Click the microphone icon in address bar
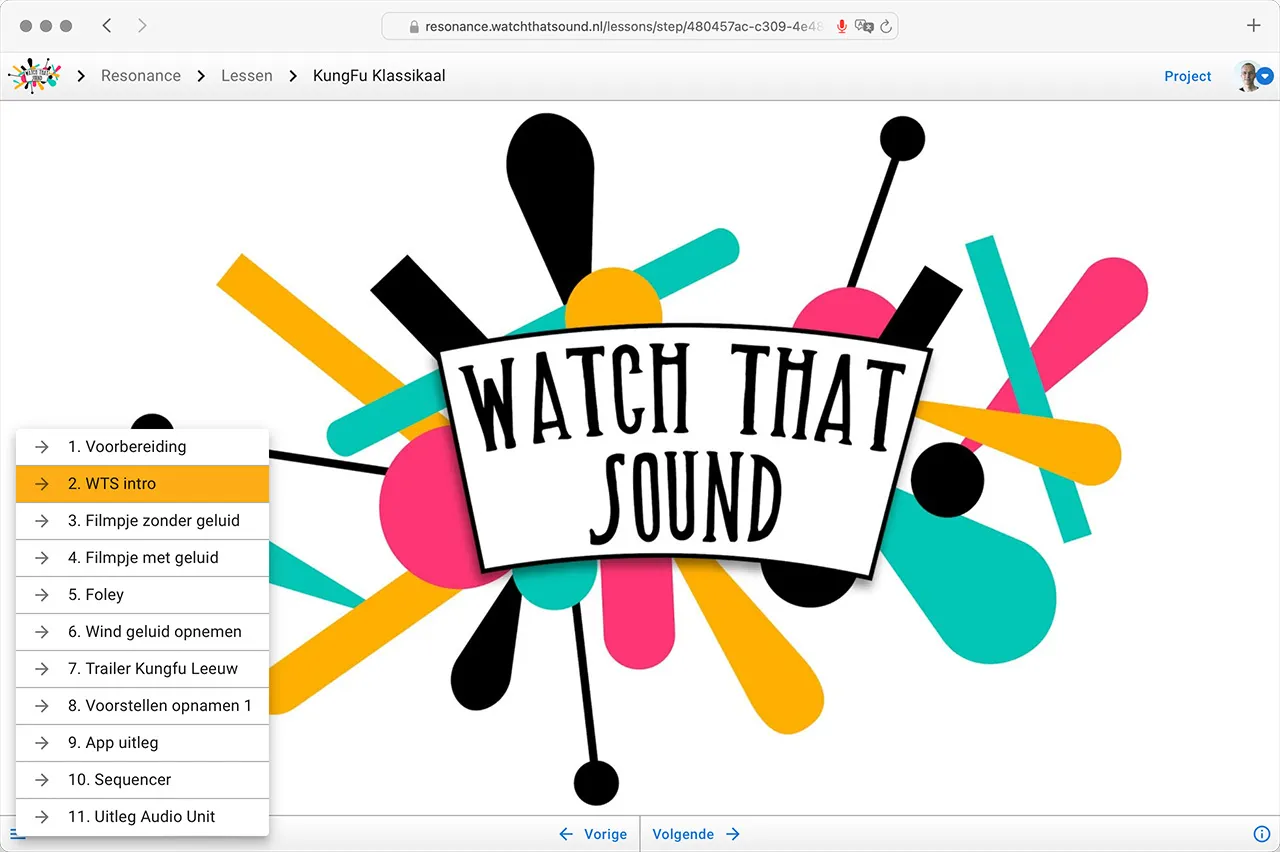Viewport: 1280px width, 852px height. click(x=841, y=27)
